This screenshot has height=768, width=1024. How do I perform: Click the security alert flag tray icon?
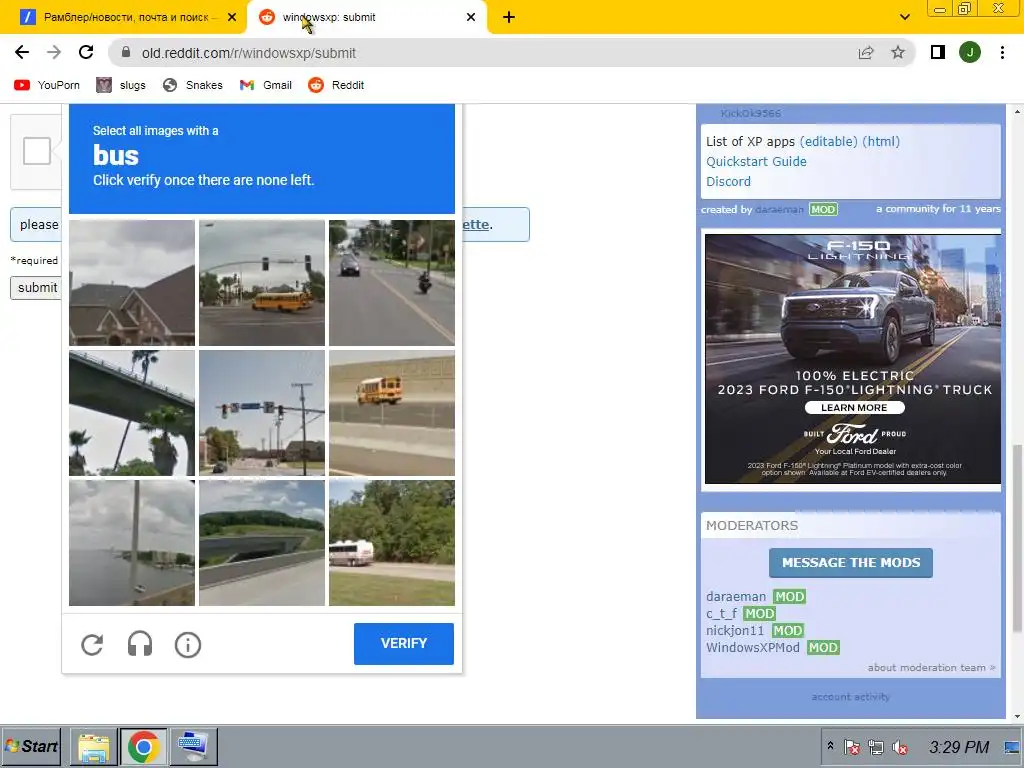851,747
